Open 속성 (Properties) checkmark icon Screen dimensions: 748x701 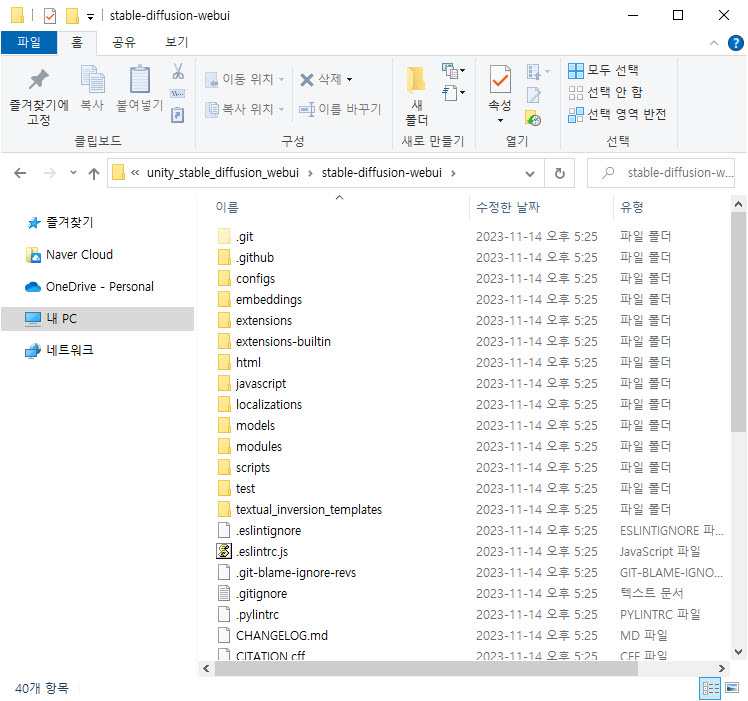[500, 80]
